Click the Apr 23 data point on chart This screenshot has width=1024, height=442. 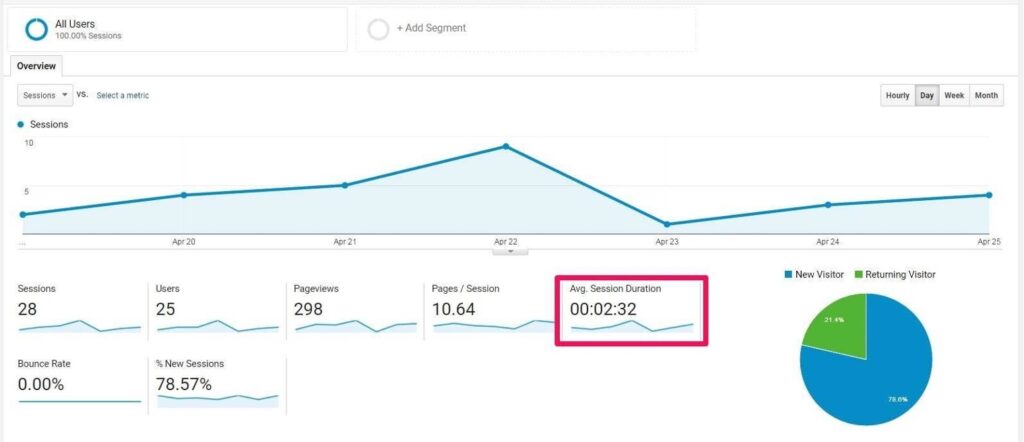click(667, 224)
